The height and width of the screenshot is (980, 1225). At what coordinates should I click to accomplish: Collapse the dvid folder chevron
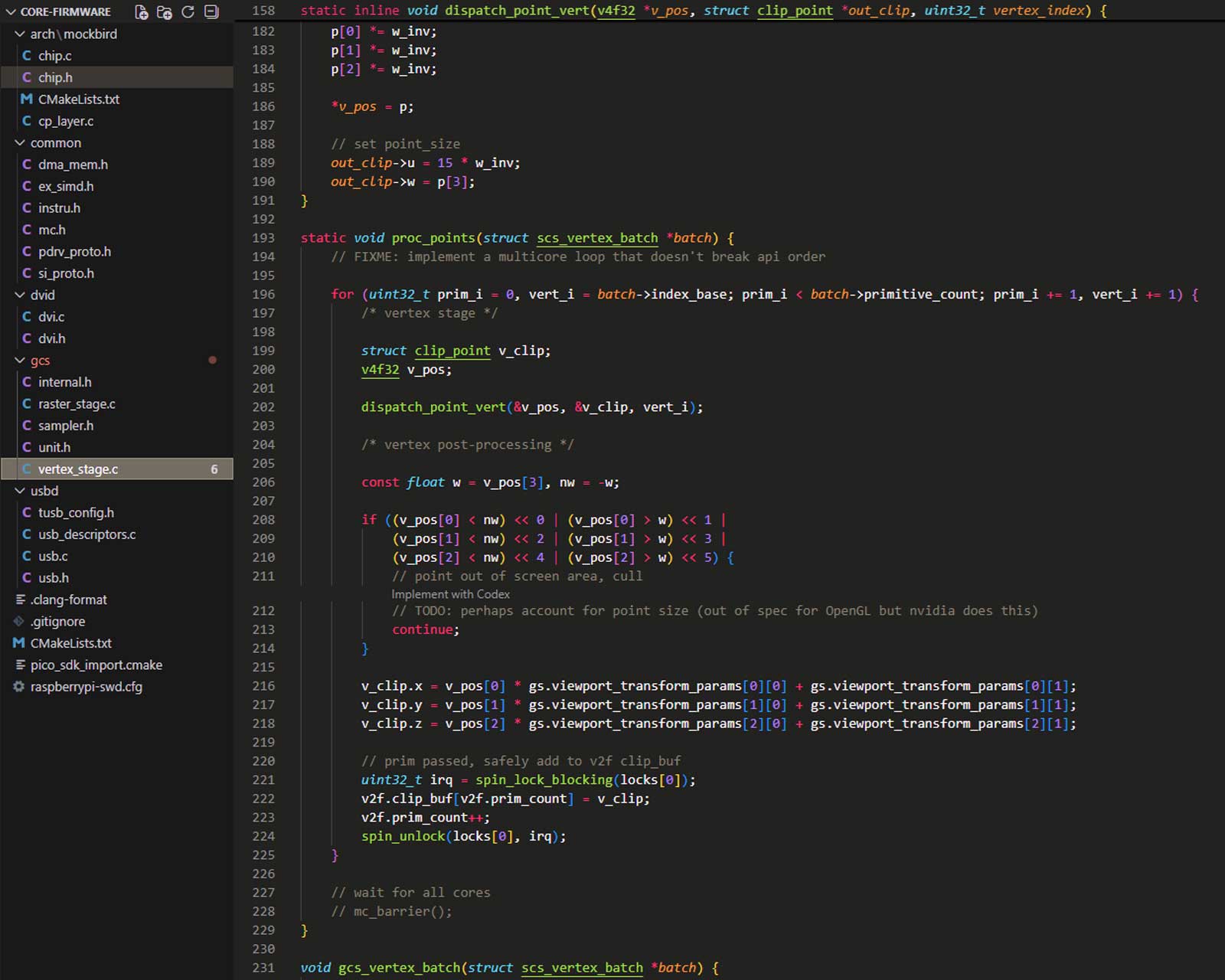[x=20, y=295]
